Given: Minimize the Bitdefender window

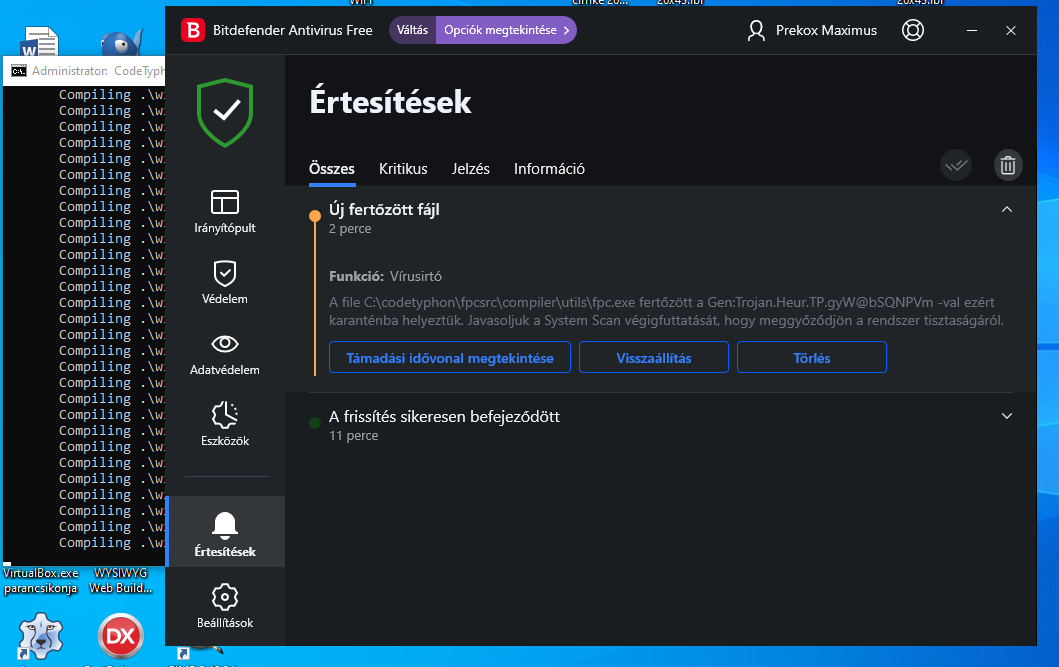Looking at the screenshot, I should tap(972, 30).
